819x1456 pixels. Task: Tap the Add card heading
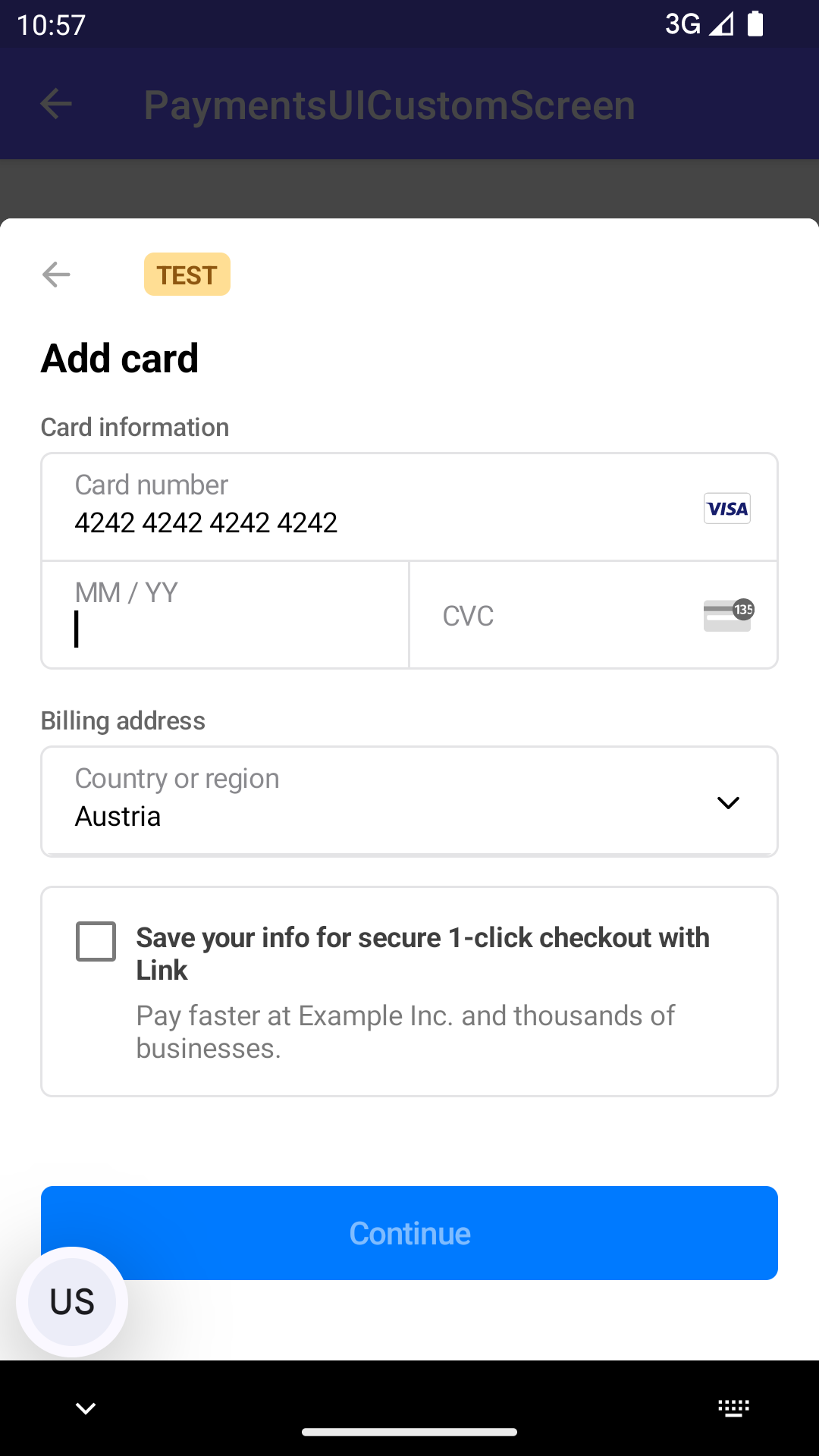[x=120, y=358]
